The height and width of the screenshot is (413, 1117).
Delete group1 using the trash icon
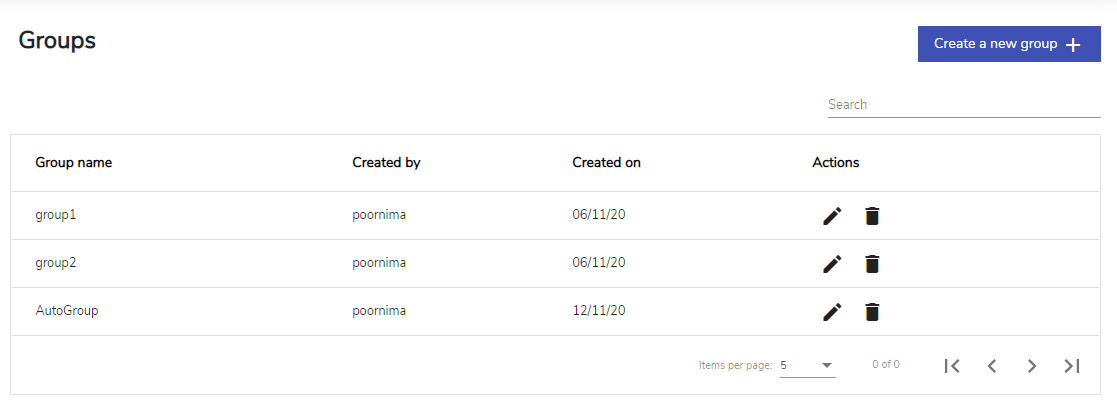pos(872,216)
